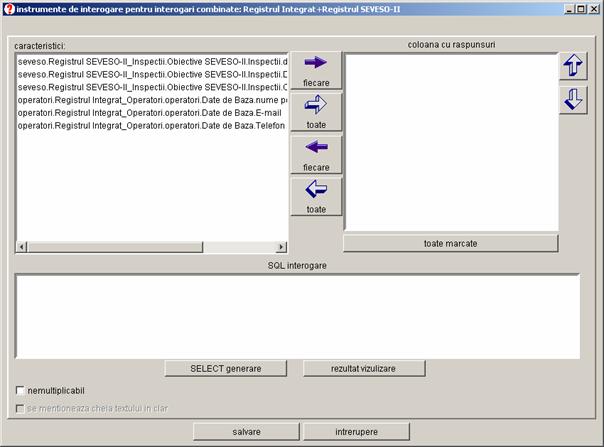Image resolution: width=604 pixels, height=447 pixels.
Task: Click right outlined arrow 'toate' add-all button
Action: tap(316, 112)
